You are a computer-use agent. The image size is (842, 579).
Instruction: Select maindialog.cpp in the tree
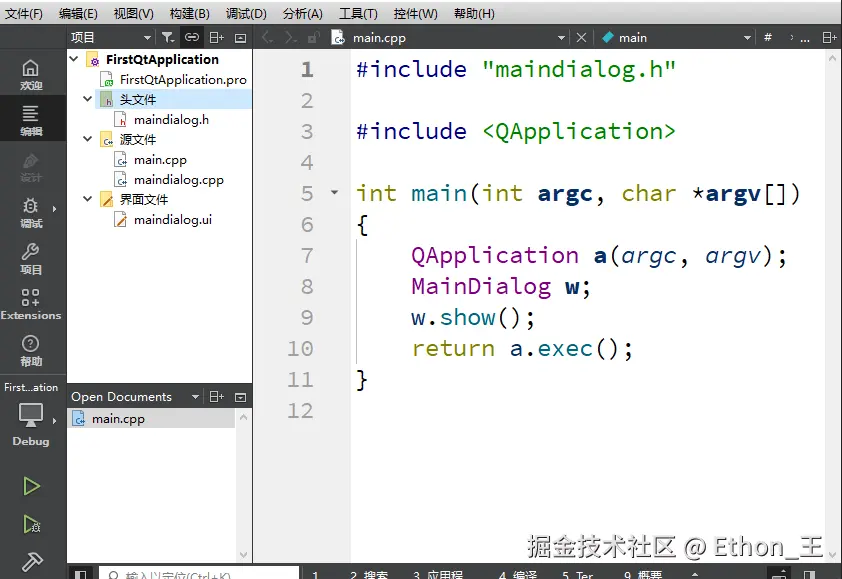coord(179,180)
